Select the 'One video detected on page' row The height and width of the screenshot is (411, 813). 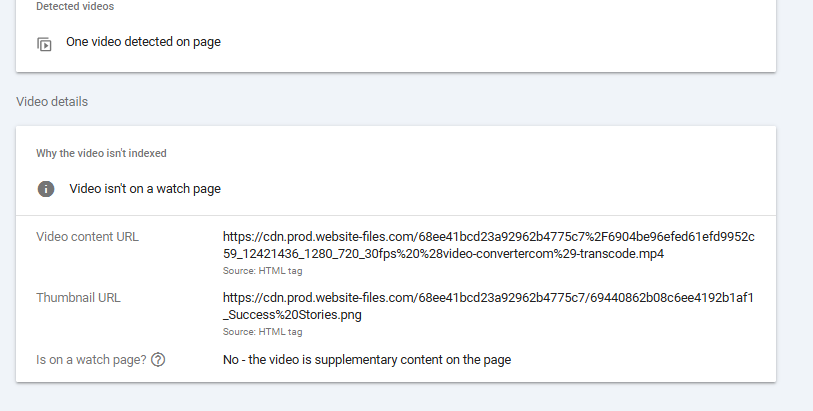[x=143, y=42]
